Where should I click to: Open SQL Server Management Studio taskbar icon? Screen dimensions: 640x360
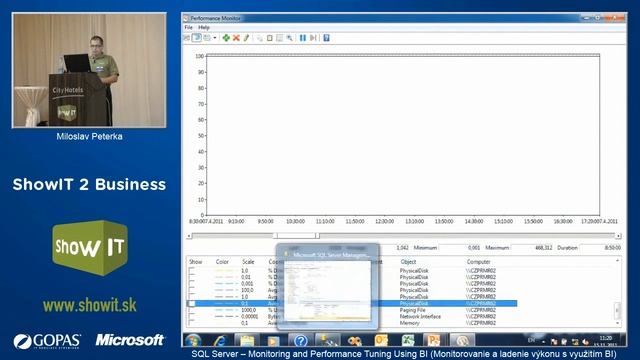tap(328, 340)
